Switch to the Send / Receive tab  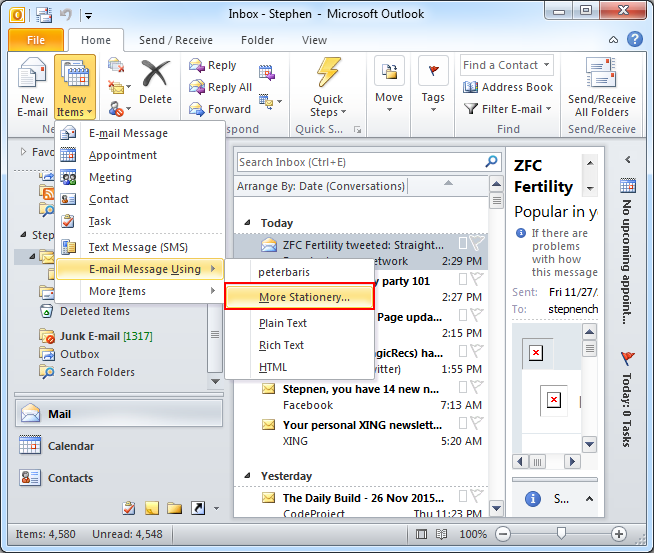(x=176, y=40)
